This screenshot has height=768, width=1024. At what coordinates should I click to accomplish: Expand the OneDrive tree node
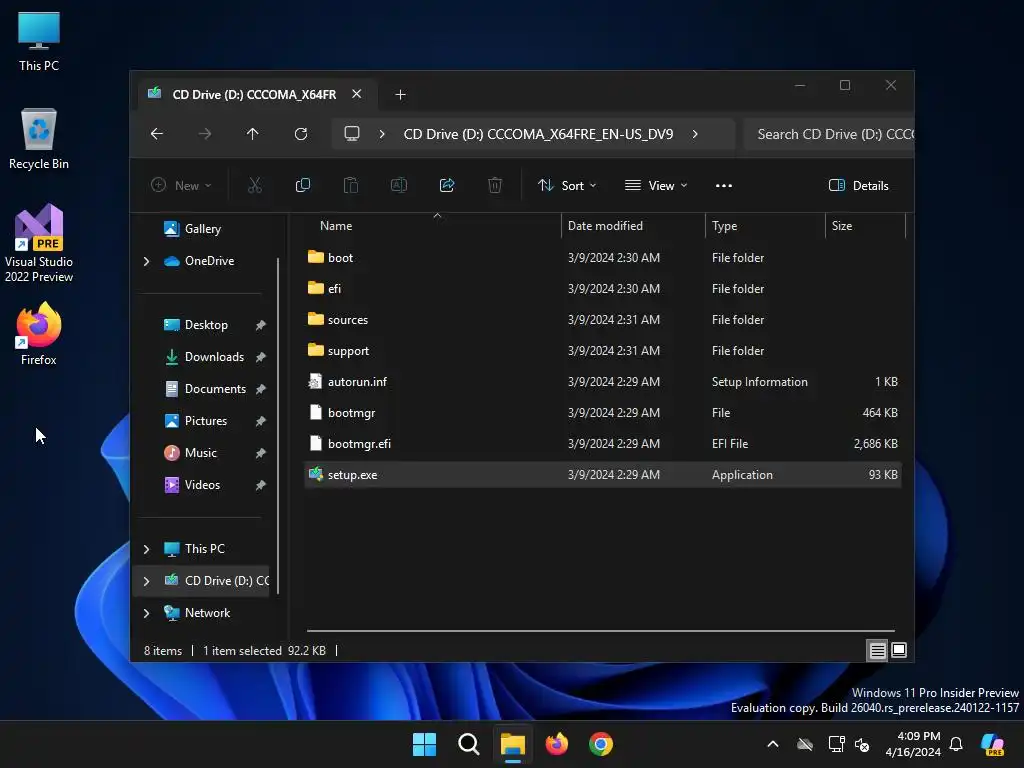[146, 261]
